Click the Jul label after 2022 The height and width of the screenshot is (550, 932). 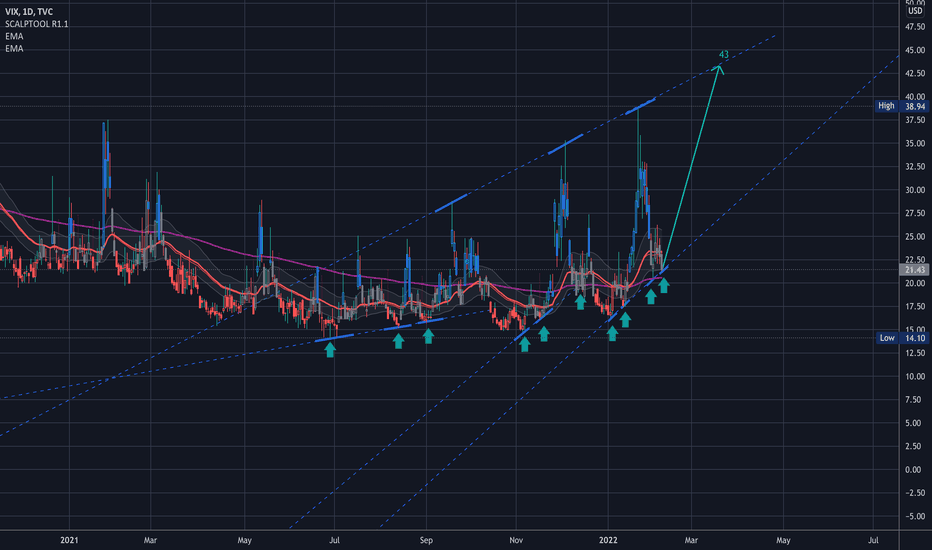[873, 540]
